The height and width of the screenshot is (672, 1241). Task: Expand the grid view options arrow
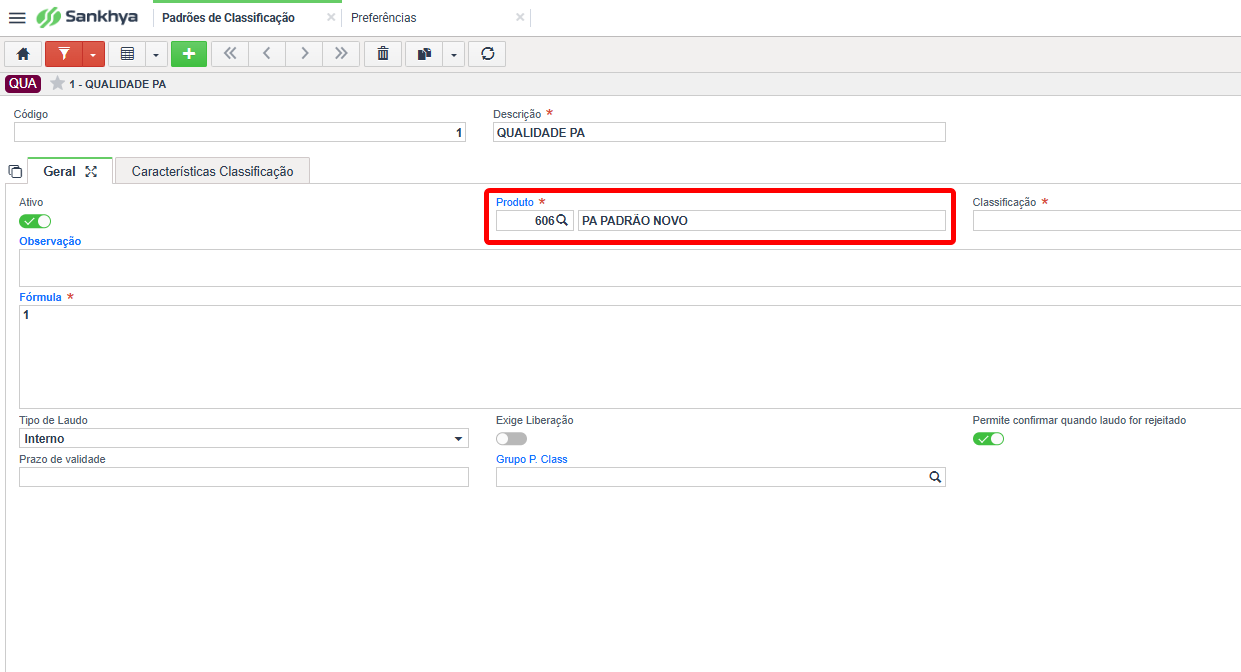pyautogui.click(x=157, y=54)
